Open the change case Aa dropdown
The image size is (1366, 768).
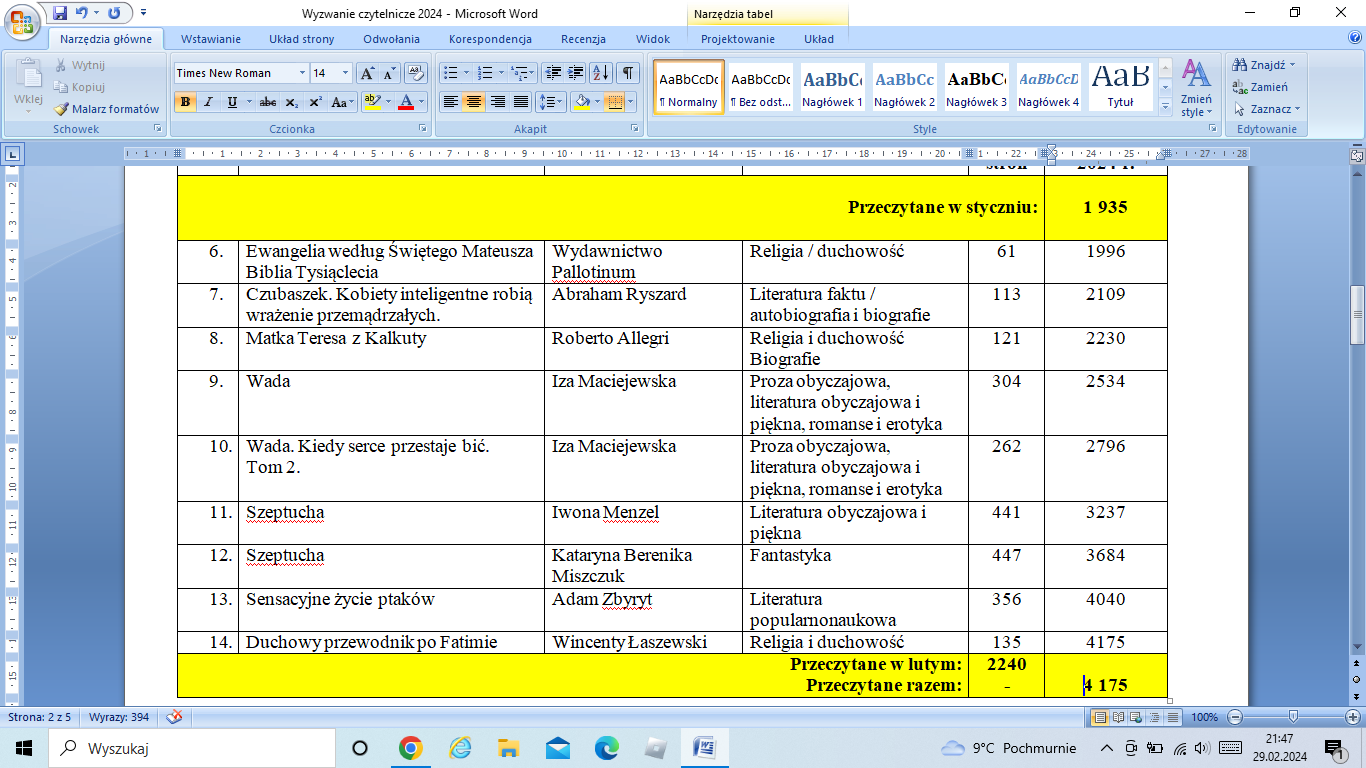coord(343,102)
